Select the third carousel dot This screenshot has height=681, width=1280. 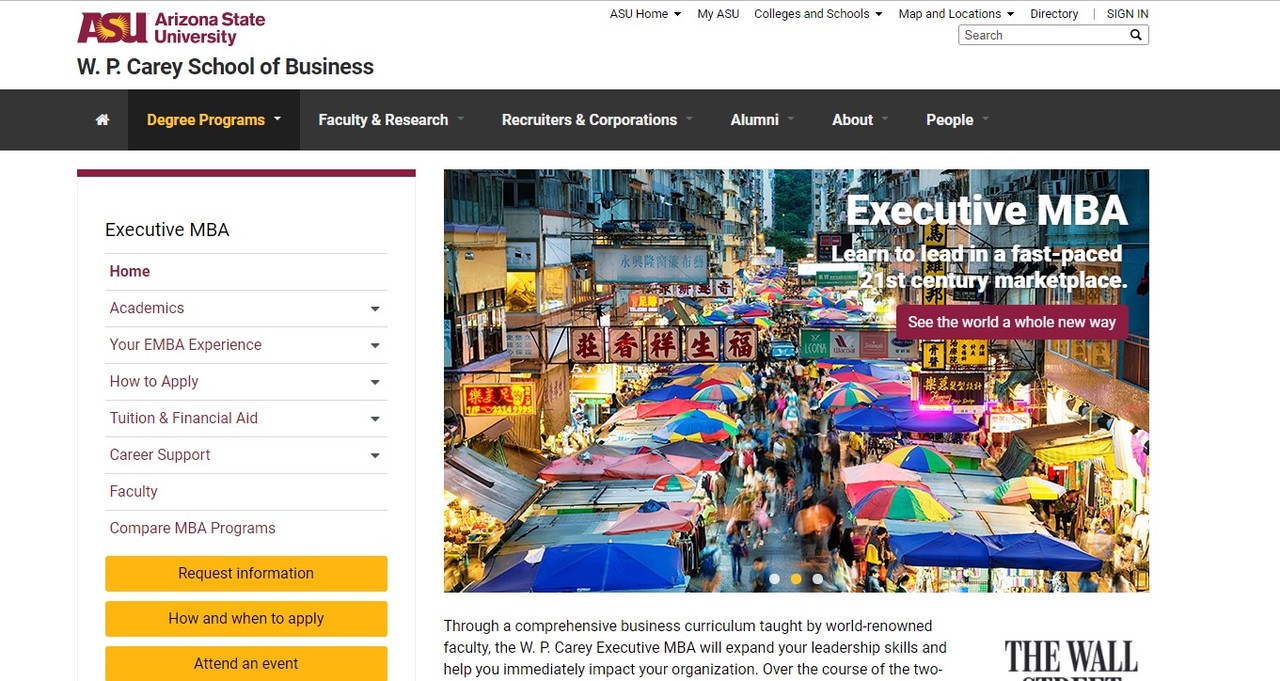[818, 578]
